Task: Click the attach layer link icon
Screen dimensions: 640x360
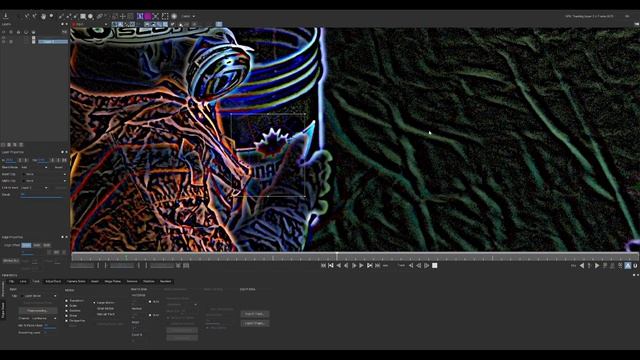Action: 99,16
